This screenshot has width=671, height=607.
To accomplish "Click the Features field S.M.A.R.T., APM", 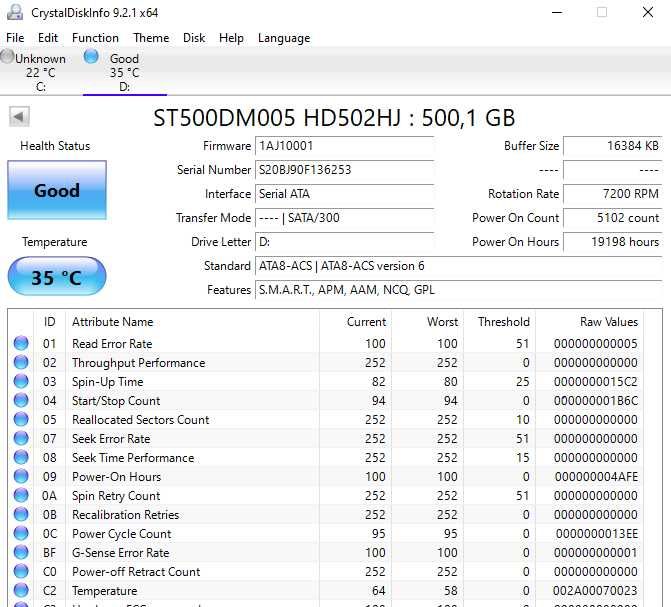I will pyautogui.click(x=459, y=290).
